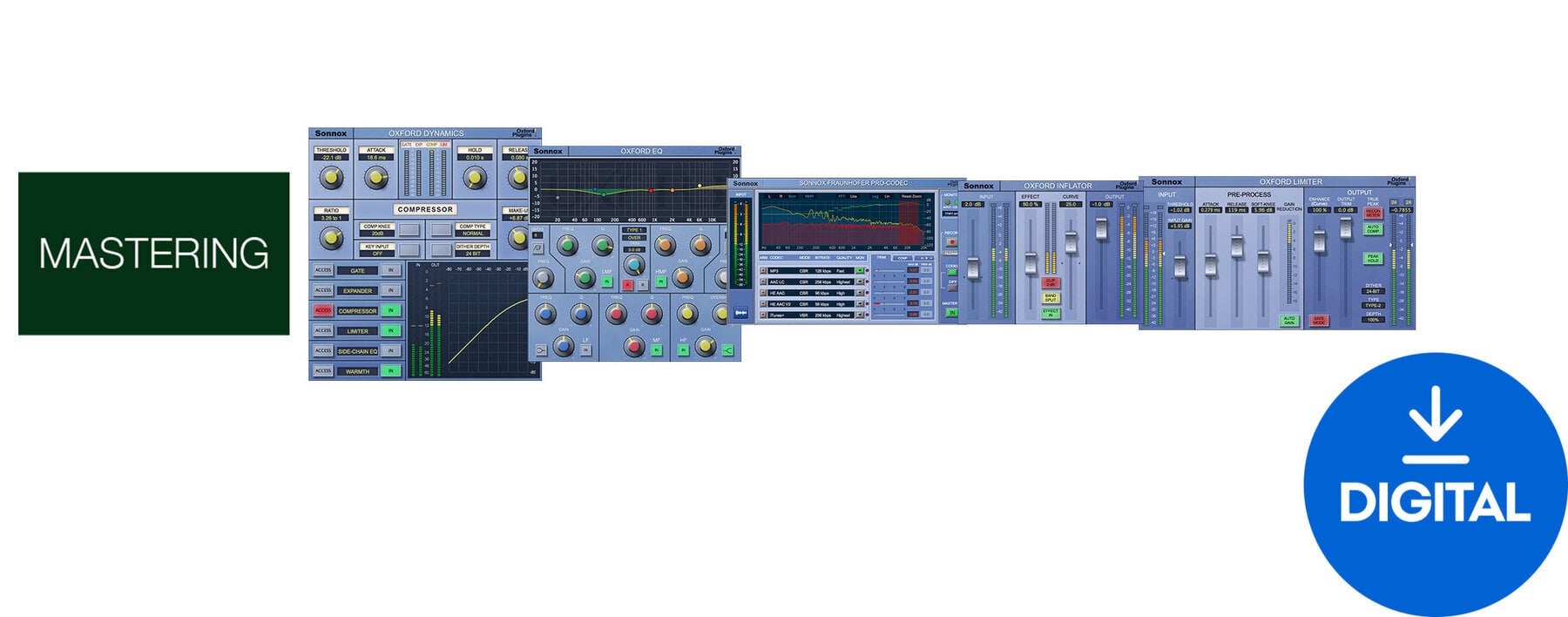
Task: Open Gate section with its Access button
Action: (323, 270)
